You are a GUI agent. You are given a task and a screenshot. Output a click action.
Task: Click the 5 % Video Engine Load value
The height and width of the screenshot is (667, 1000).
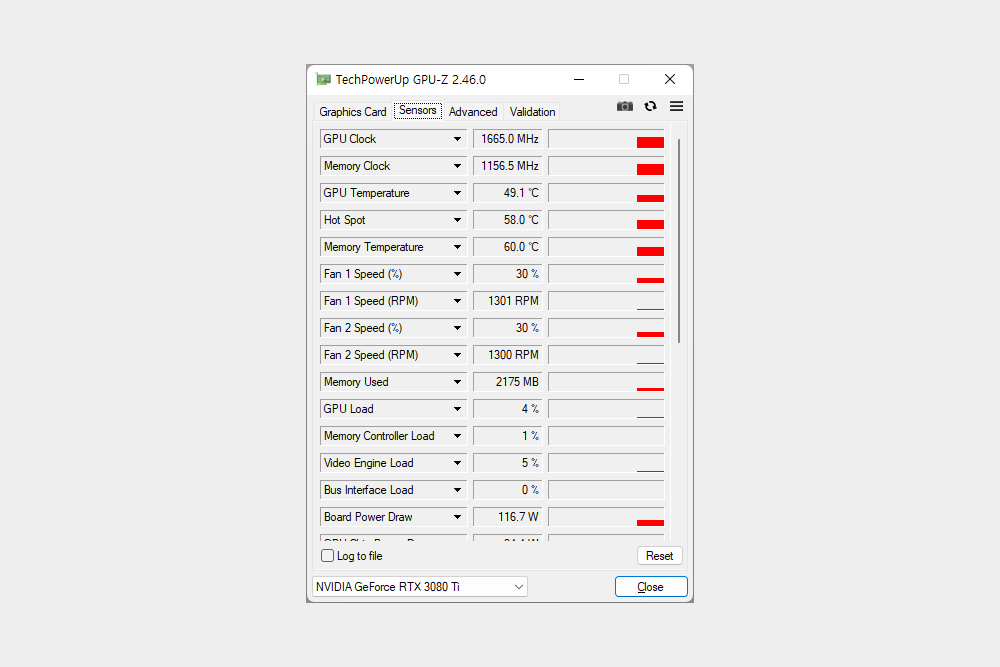[508, 463]
